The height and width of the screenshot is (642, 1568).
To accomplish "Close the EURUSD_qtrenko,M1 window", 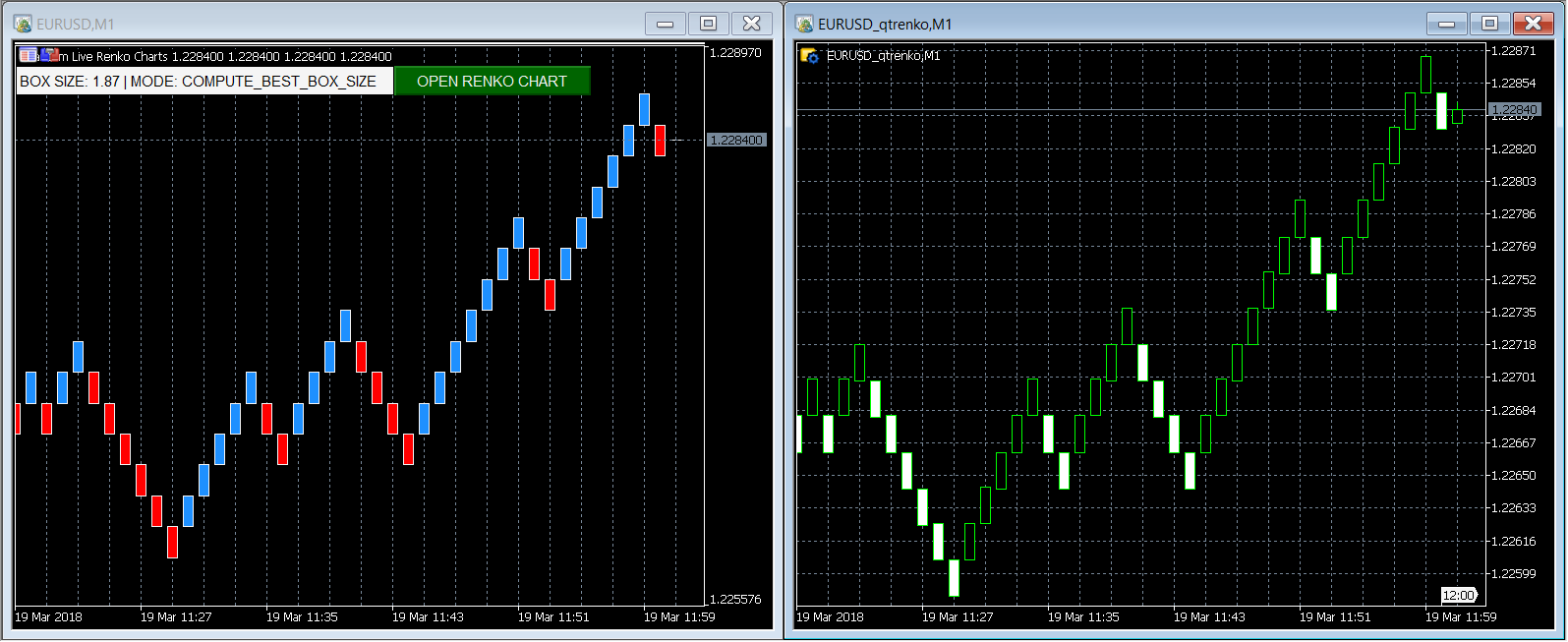I will click(x=1533, y=24).
